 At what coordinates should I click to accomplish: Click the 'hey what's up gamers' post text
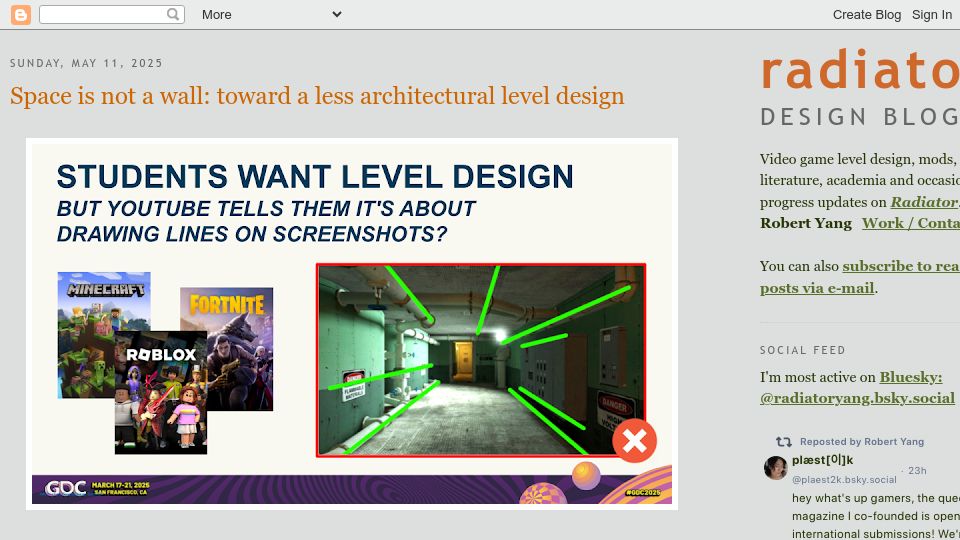(876, 516)
